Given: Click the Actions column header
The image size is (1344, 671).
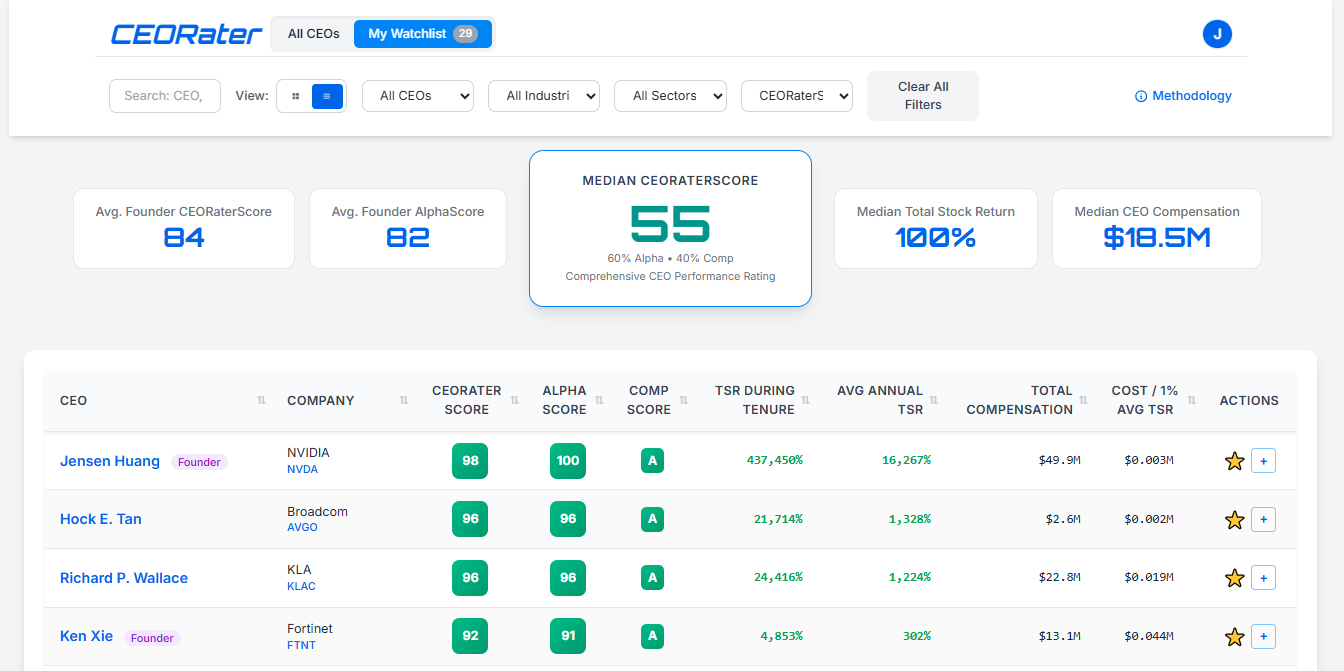Looking at the screenshot, I should tap(1249, 400).
